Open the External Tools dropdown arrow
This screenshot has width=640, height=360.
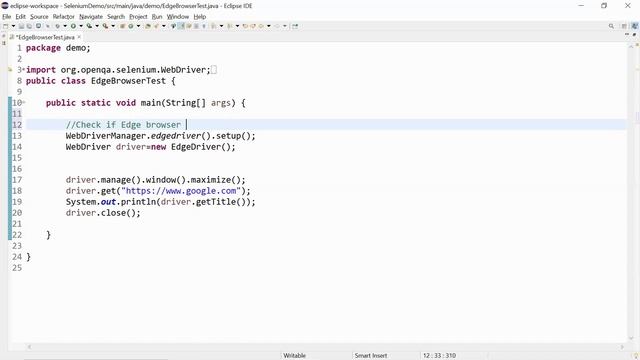pyautogui.click(x=113, y=26)
